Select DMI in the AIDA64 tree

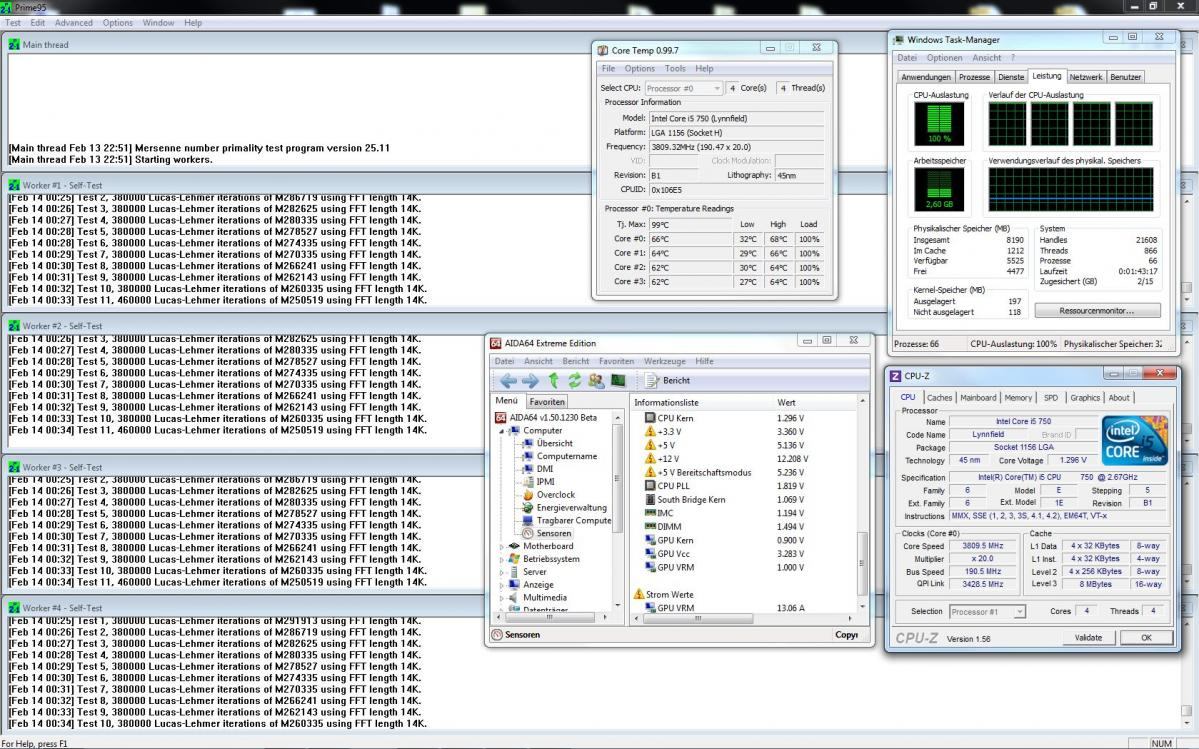pos(544,469)
